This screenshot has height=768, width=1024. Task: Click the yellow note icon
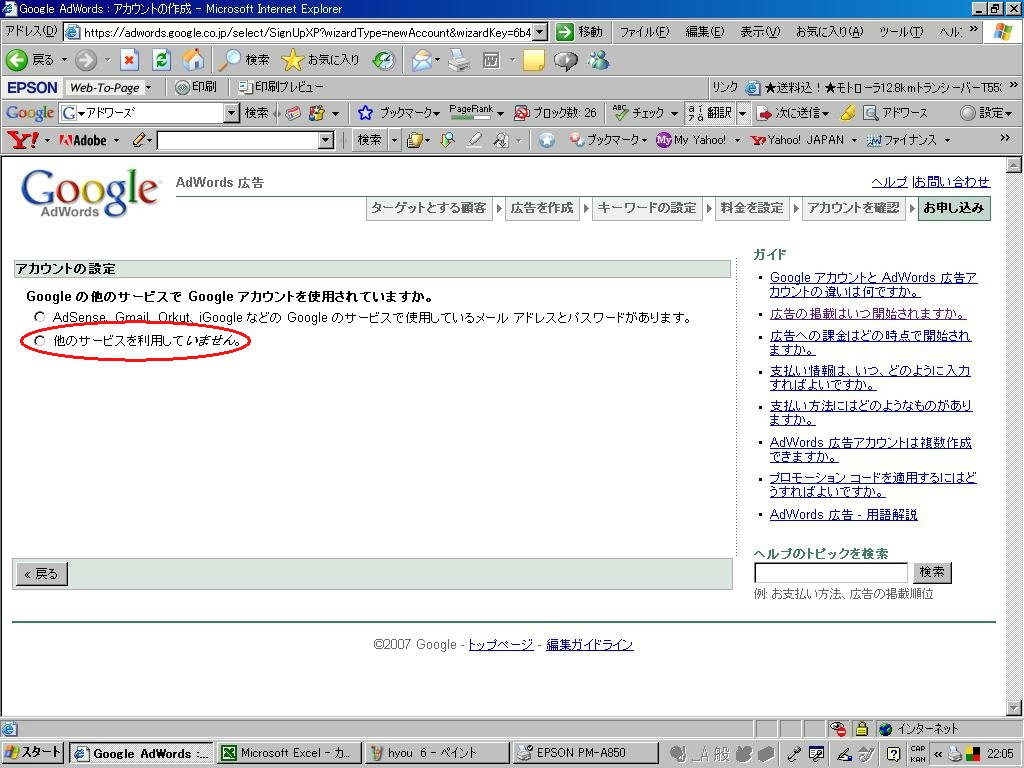tap(533, 60)
